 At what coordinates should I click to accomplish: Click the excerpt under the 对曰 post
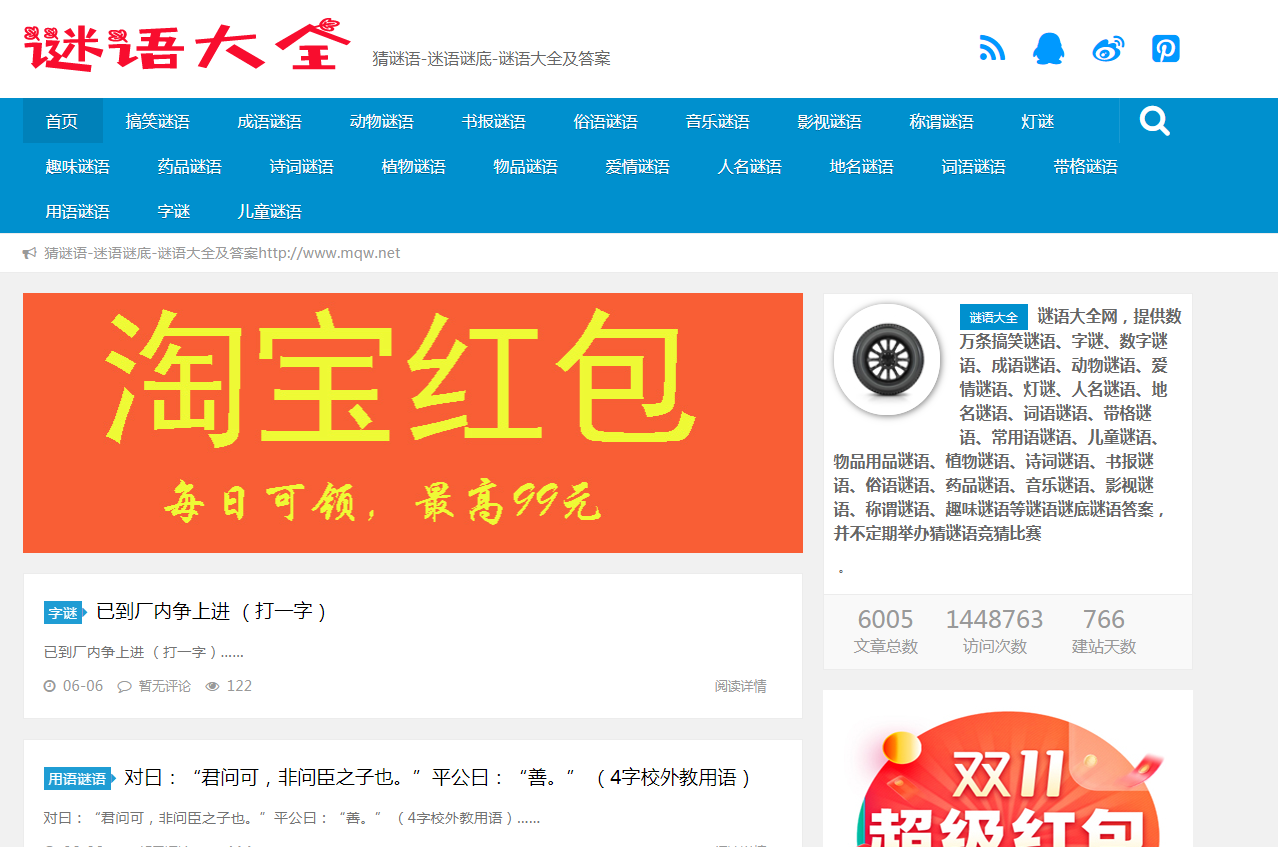[292, 818]
